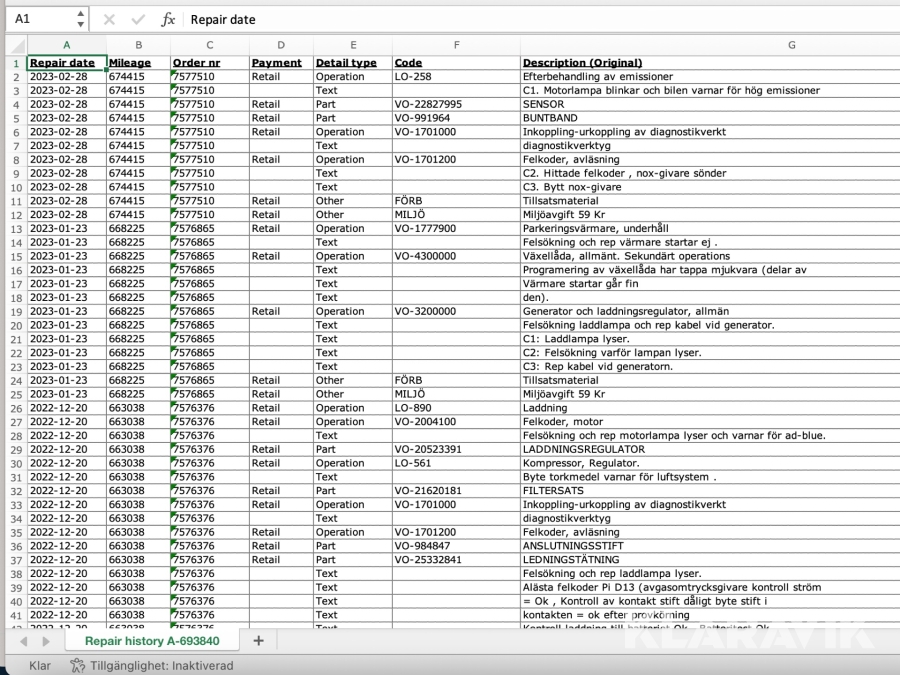Image resolution: width=900 pixels, height=675 pixels.
Task: Select row 13 header
Action: pos(14,228)
